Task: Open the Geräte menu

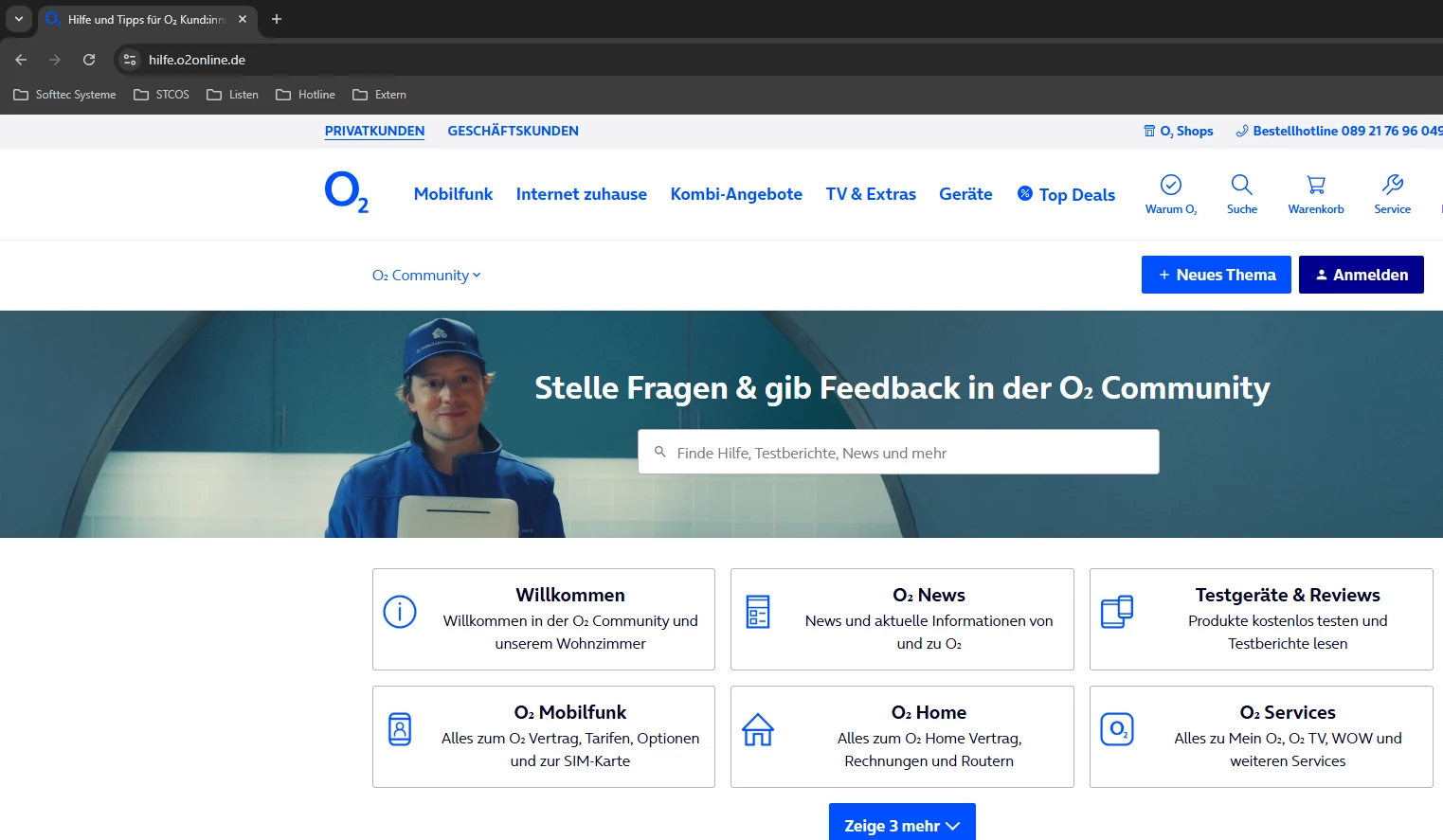Action: tap(965, 194)
